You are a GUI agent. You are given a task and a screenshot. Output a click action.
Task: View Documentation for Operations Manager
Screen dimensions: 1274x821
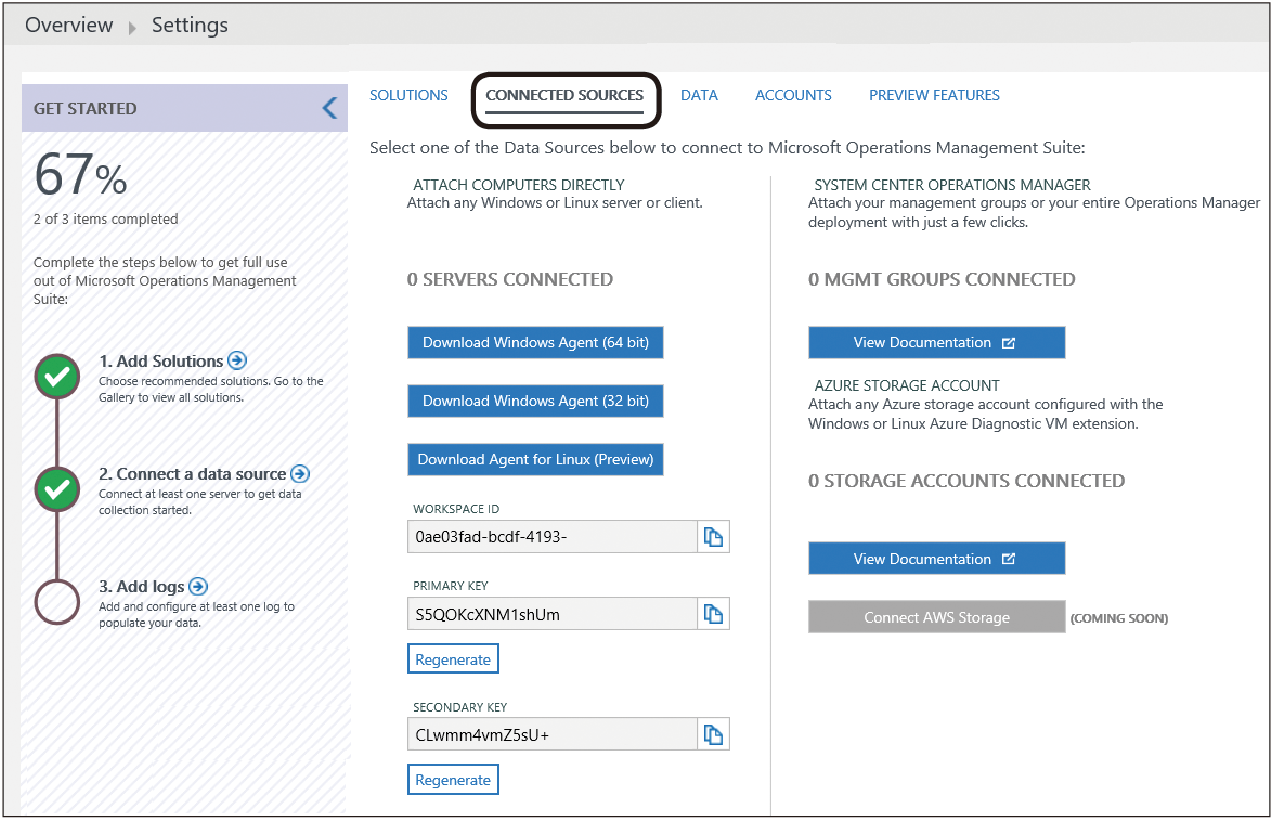coord(937,342)
